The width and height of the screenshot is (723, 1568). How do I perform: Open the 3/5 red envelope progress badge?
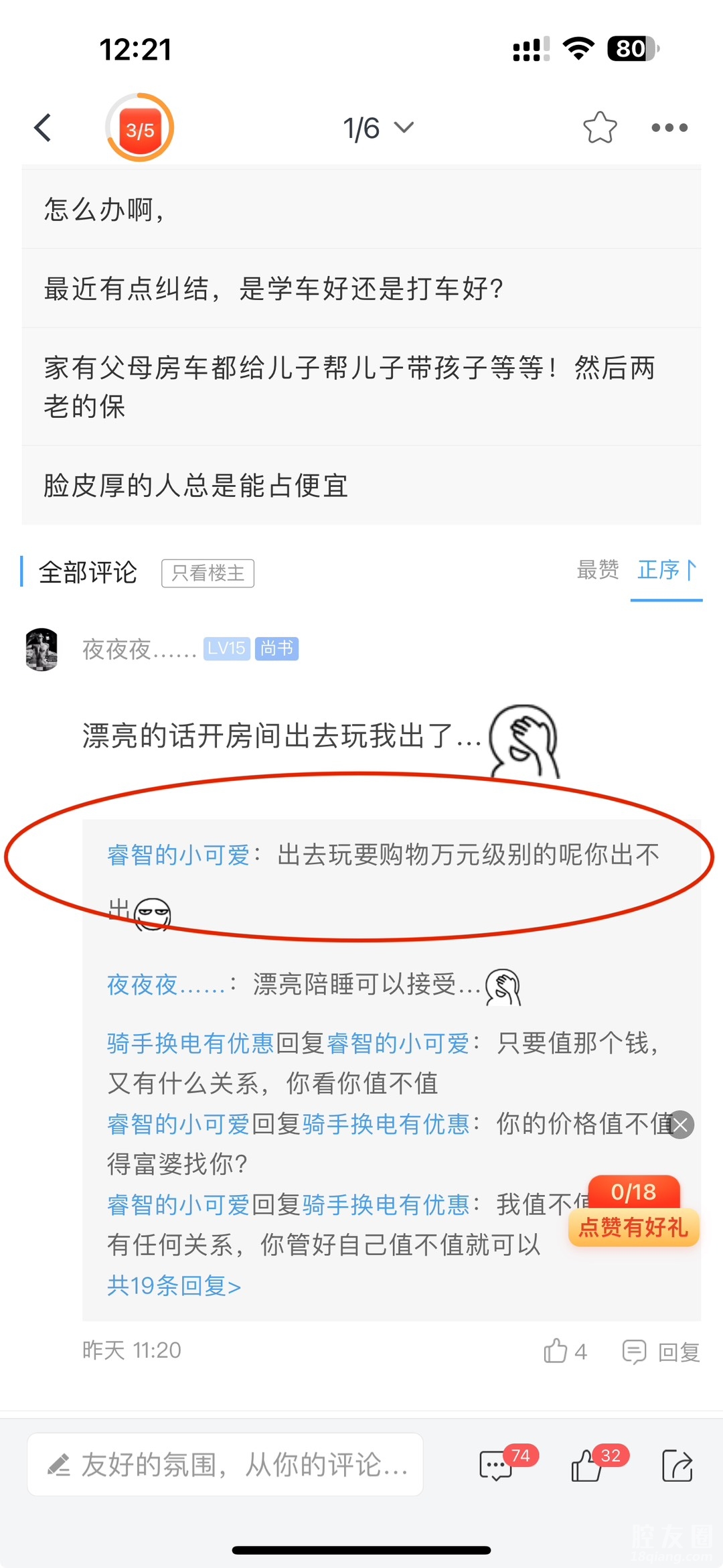coord(139,128)
